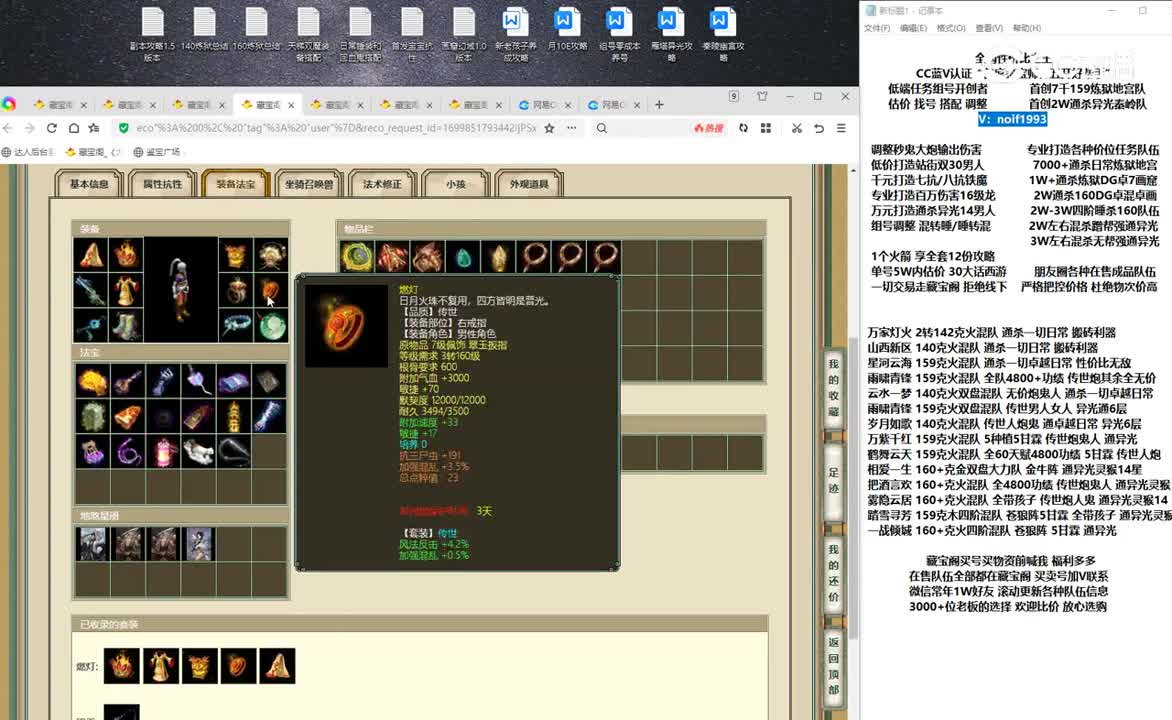Select the triangular hat in the equipment panel
The image size is (1172, 720).
[x=91, y=255]
